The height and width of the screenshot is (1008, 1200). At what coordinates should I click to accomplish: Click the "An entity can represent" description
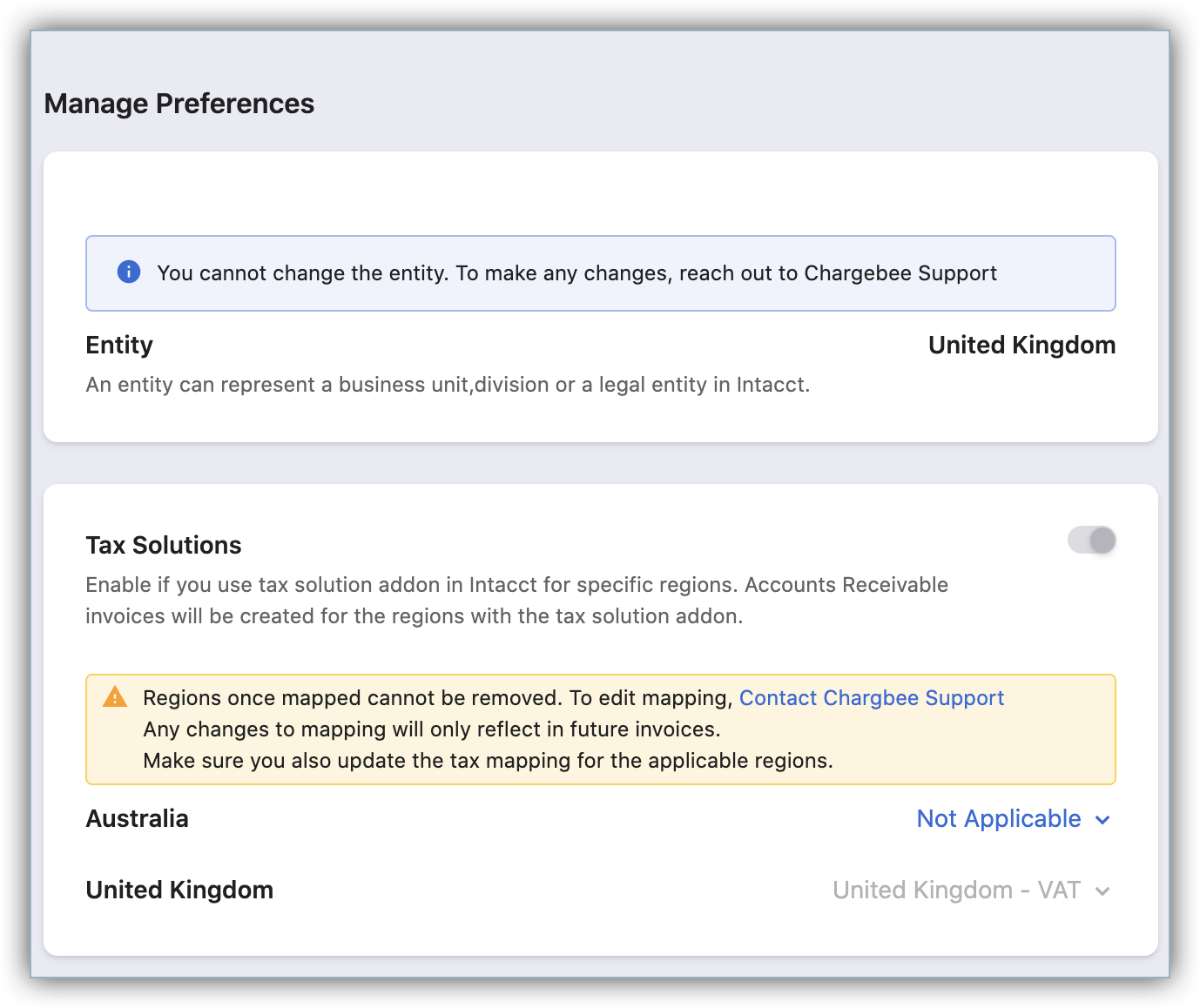pyautogui.click(x=448, y=385)
